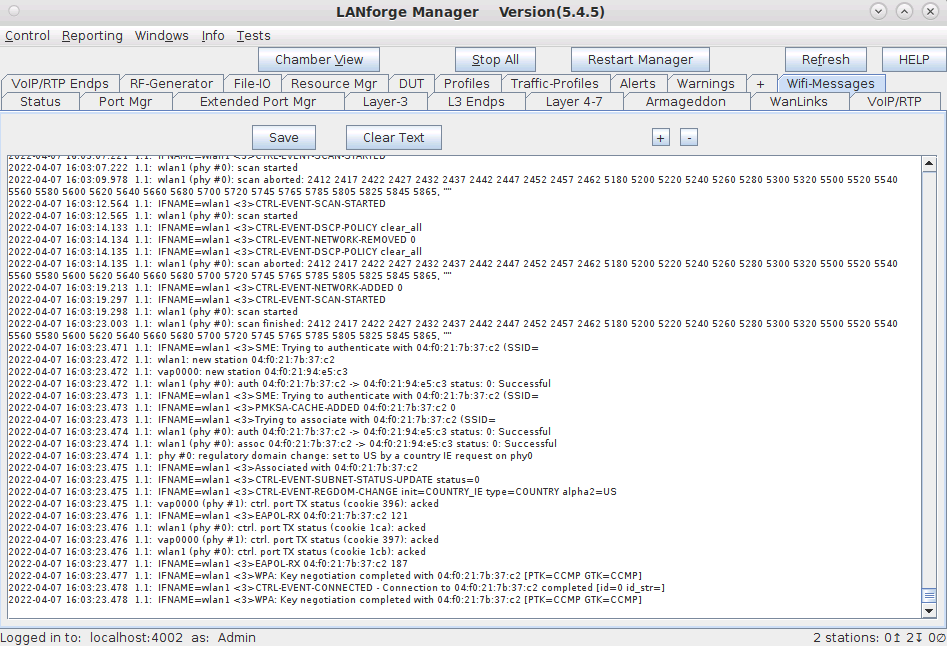This screenshot has height=646, width=947.
Task: Click scrollbar up arrow in log
Action: pyautogui.click(x=929, y=164)
